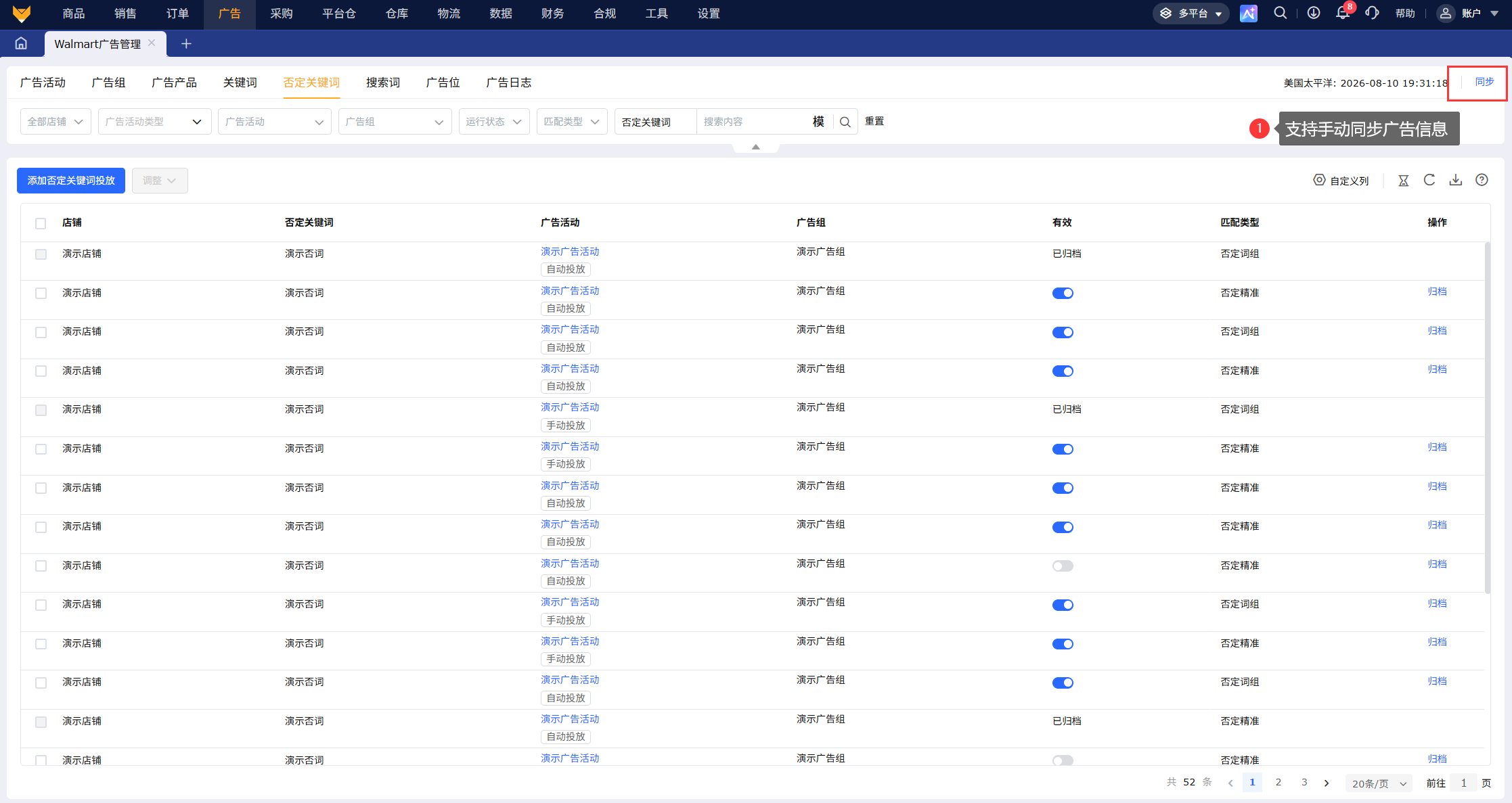Image resolution: width=1512 pixels, height=803 pixels.
Task: Enable the ninth row 有效 switch (off)
Action: (x=1063, y=566)
